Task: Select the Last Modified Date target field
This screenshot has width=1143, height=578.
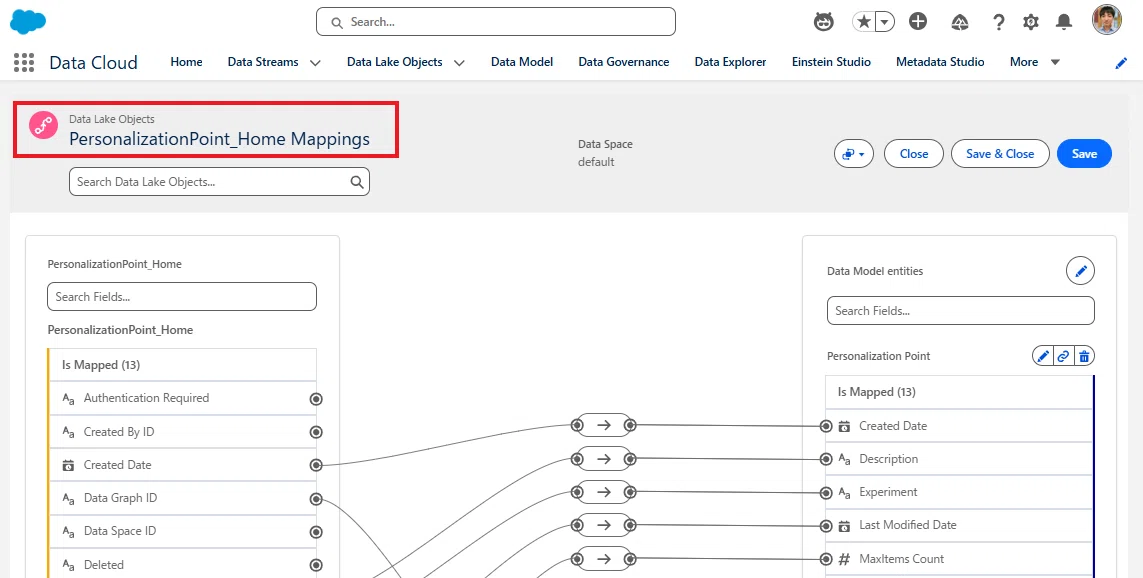Action: (959, 525)
